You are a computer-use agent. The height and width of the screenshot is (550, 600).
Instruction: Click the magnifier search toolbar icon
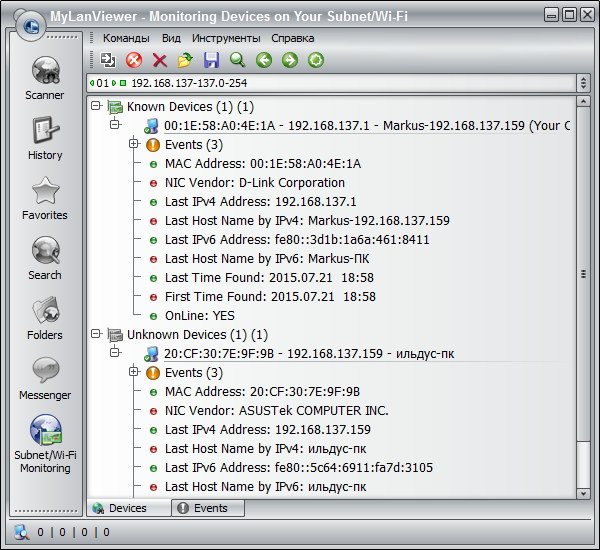point(237,61)
